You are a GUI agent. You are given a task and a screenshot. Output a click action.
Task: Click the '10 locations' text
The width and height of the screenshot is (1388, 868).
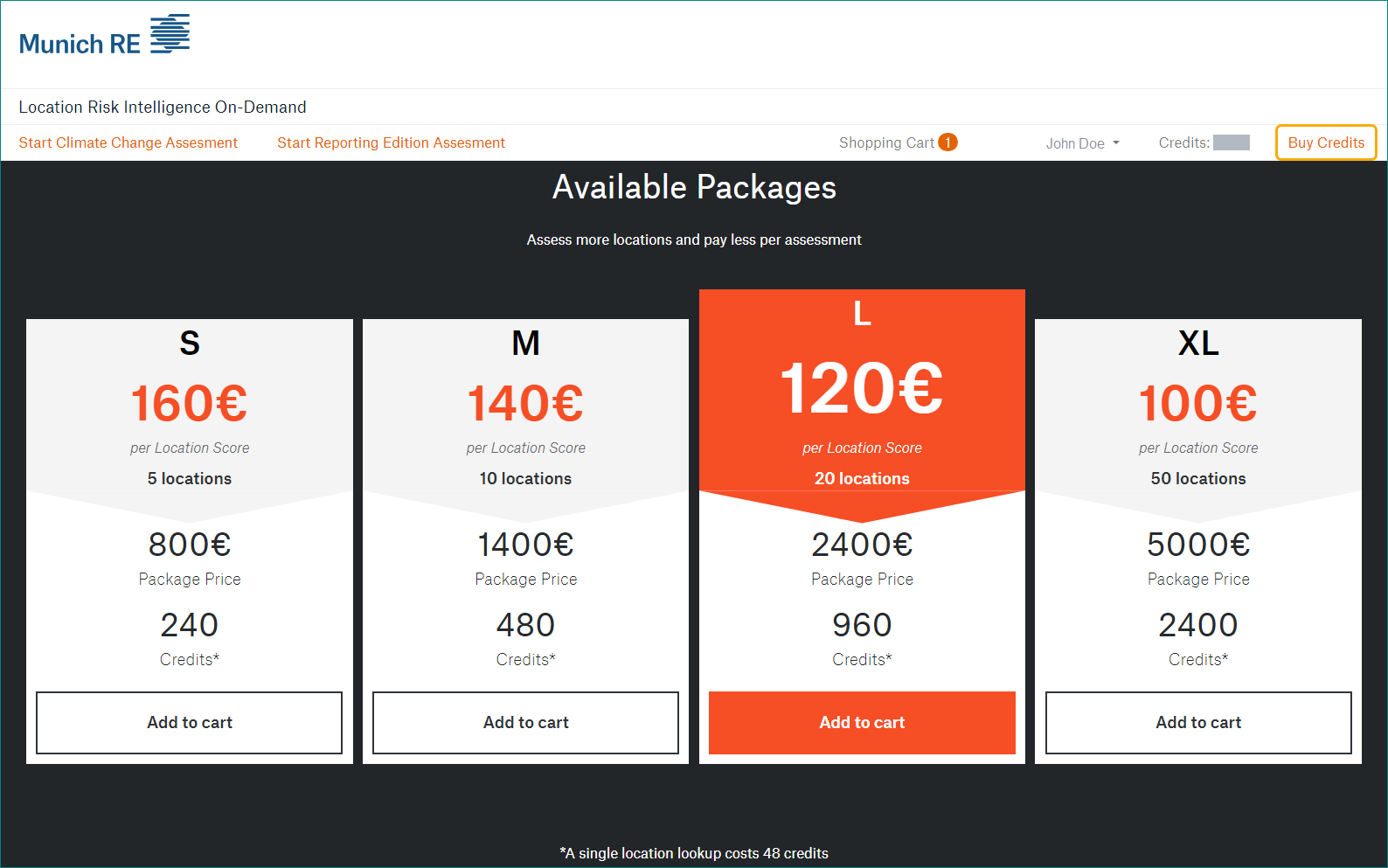[x=525, y=478]
